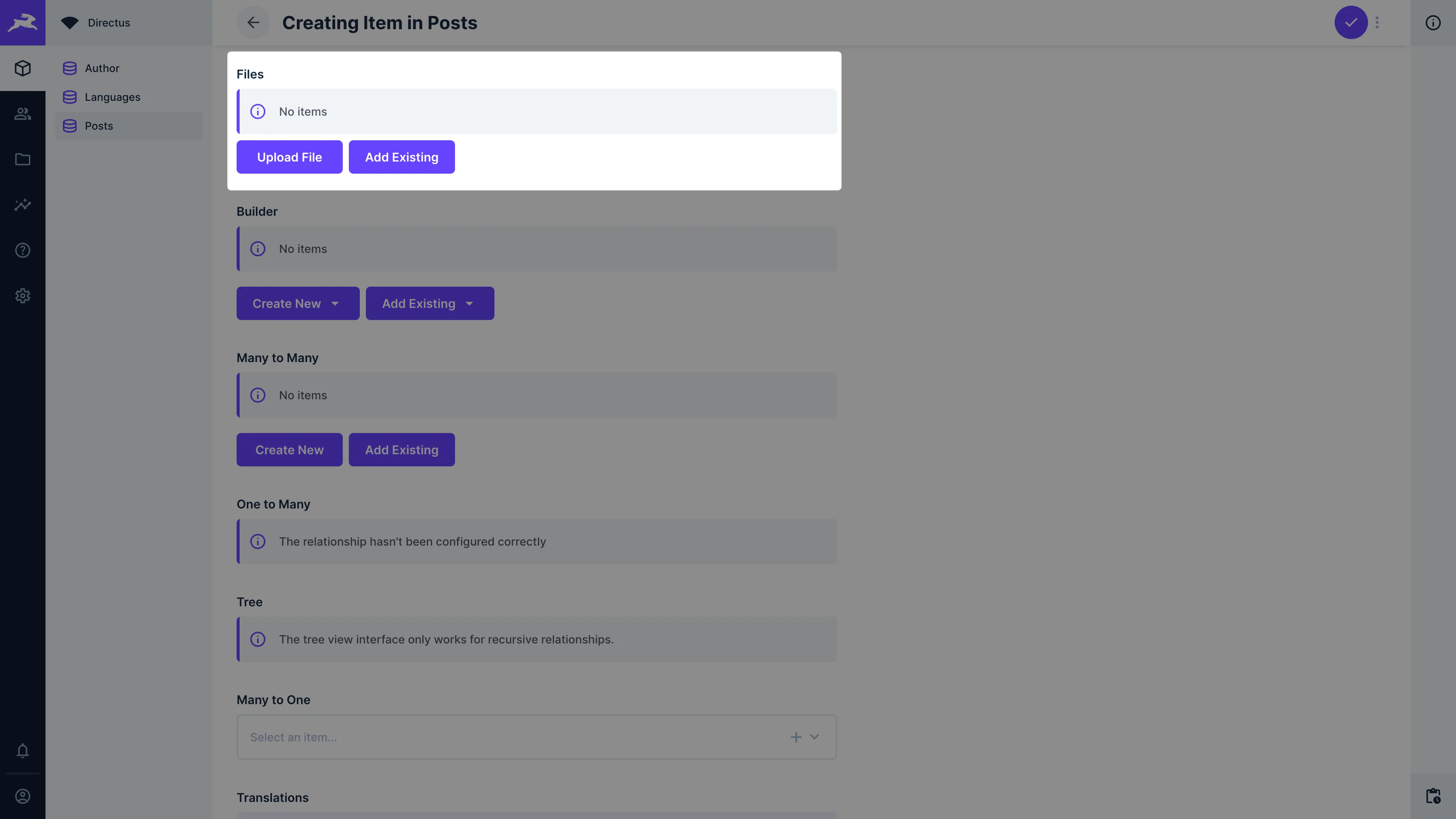
Task: Click the three-dot overflow menu icon
Action: click(1377, 22)
